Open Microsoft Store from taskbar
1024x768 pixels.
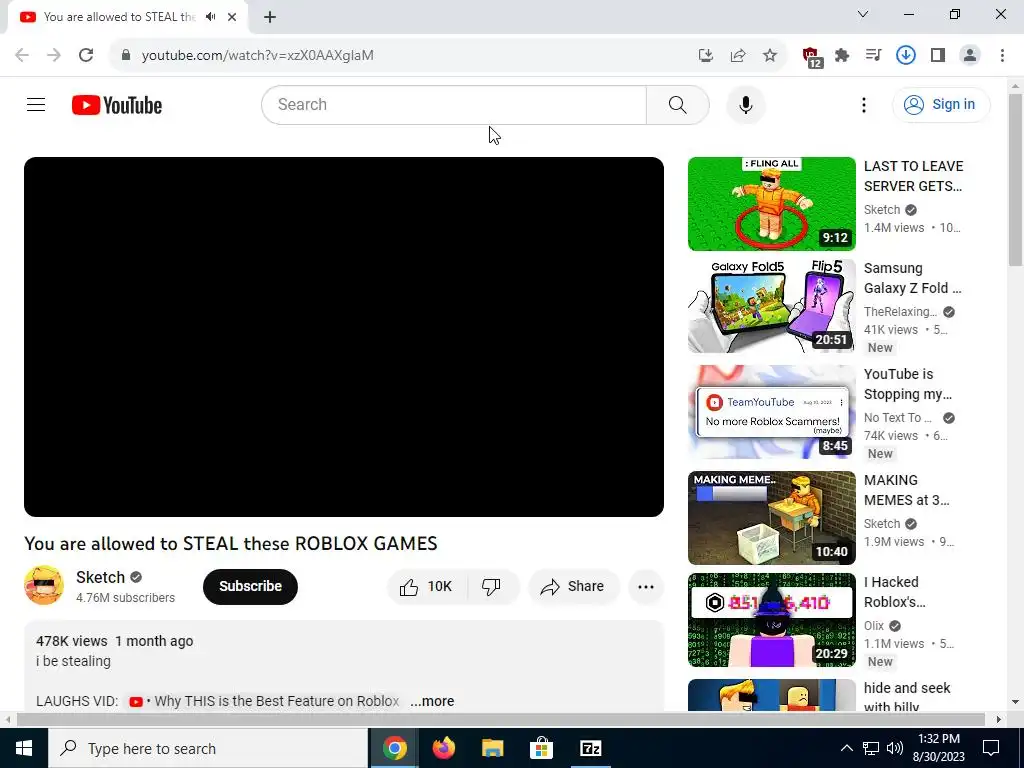pyautogui.click(x=541, y=748)
